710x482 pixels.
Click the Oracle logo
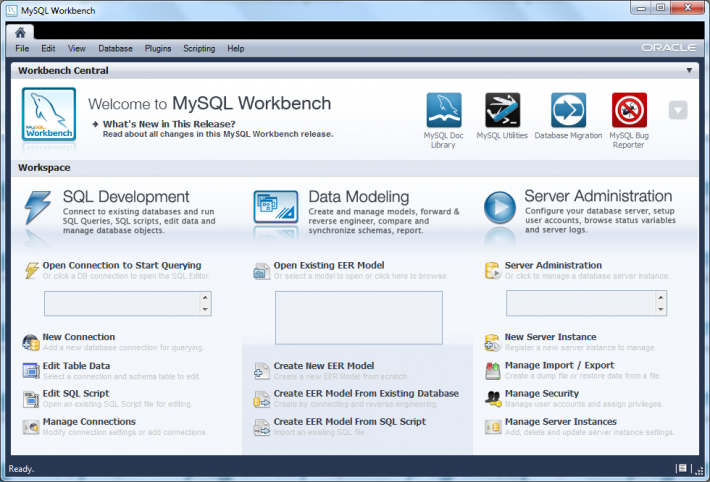(669, 48)
